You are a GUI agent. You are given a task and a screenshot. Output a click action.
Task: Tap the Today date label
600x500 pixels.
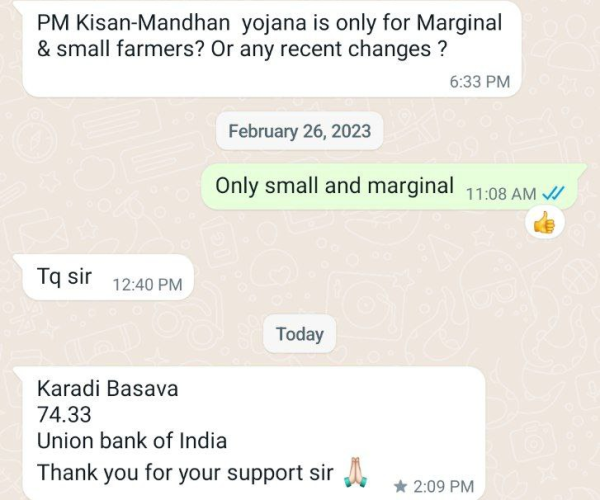(x=300, y=334)
